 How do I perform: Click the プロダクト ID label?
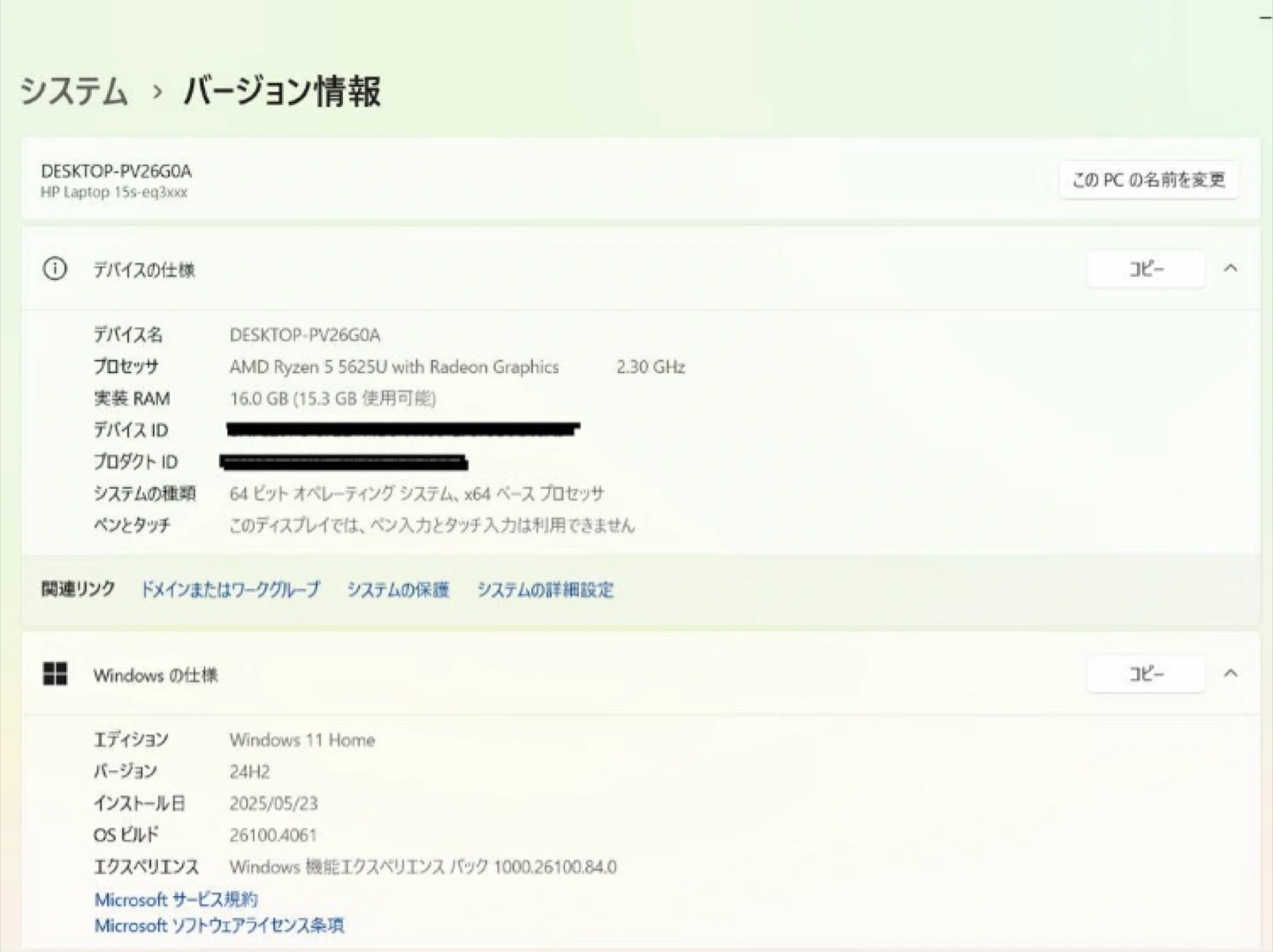click(136, 461)
